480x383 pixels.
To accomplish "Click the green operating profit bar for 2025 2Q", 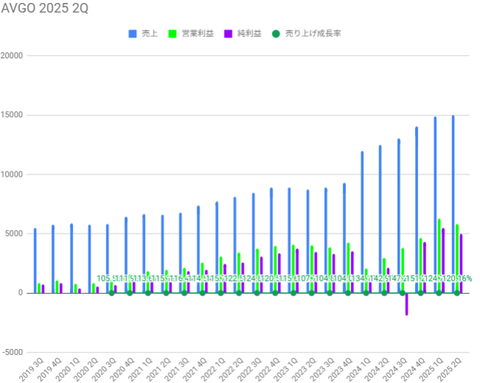I will point(457,259).
